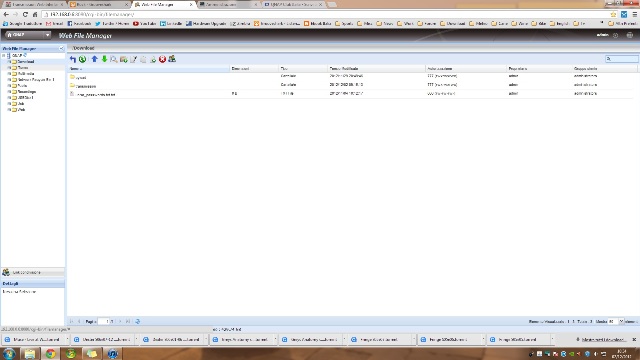Go to next page of file list
The image size is (640, 360).
coord(120,322)
